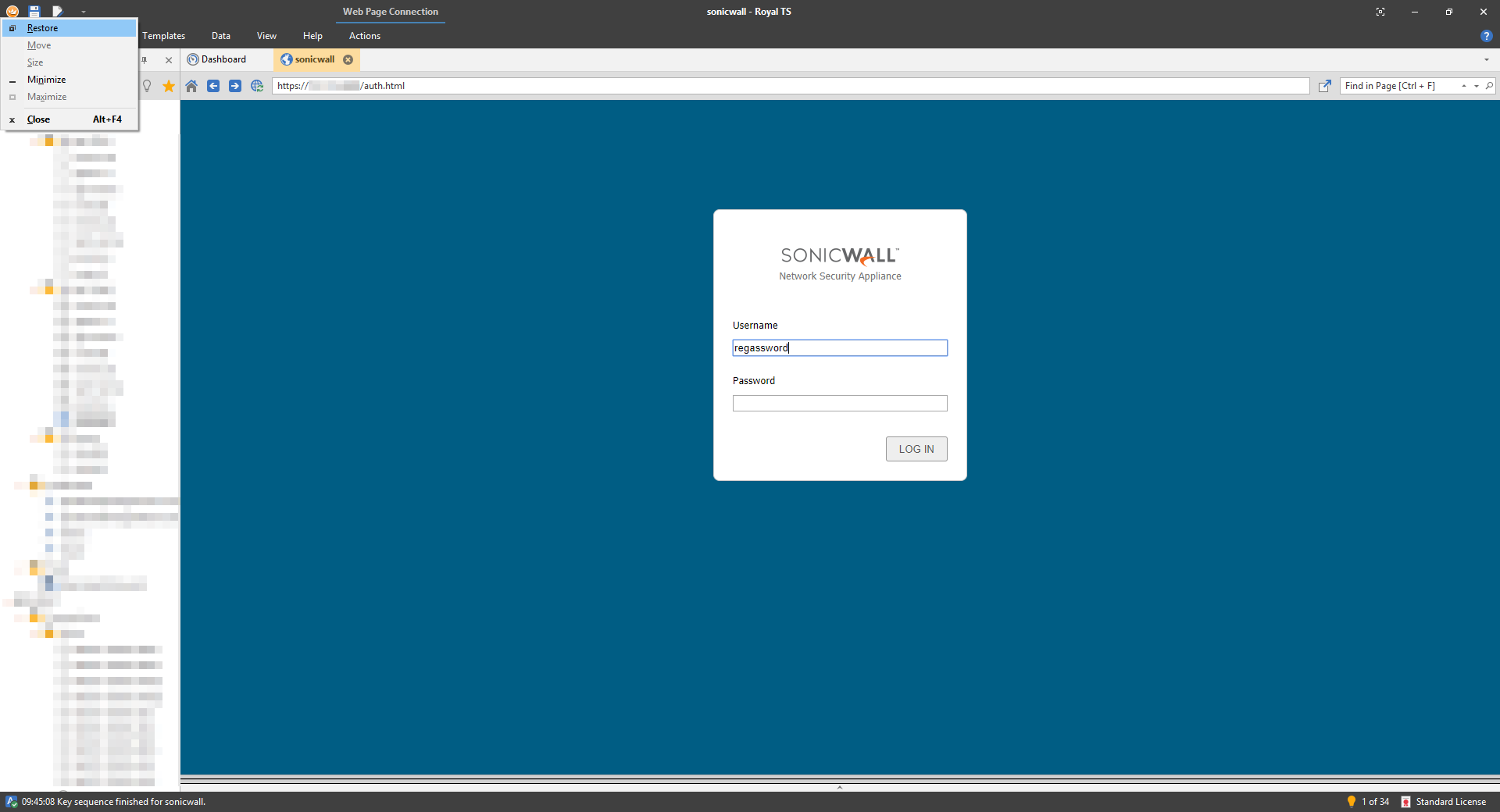Expand the bottom panel collapse chevron
This screenshot has width=1500, height=812.
point(840,787)
